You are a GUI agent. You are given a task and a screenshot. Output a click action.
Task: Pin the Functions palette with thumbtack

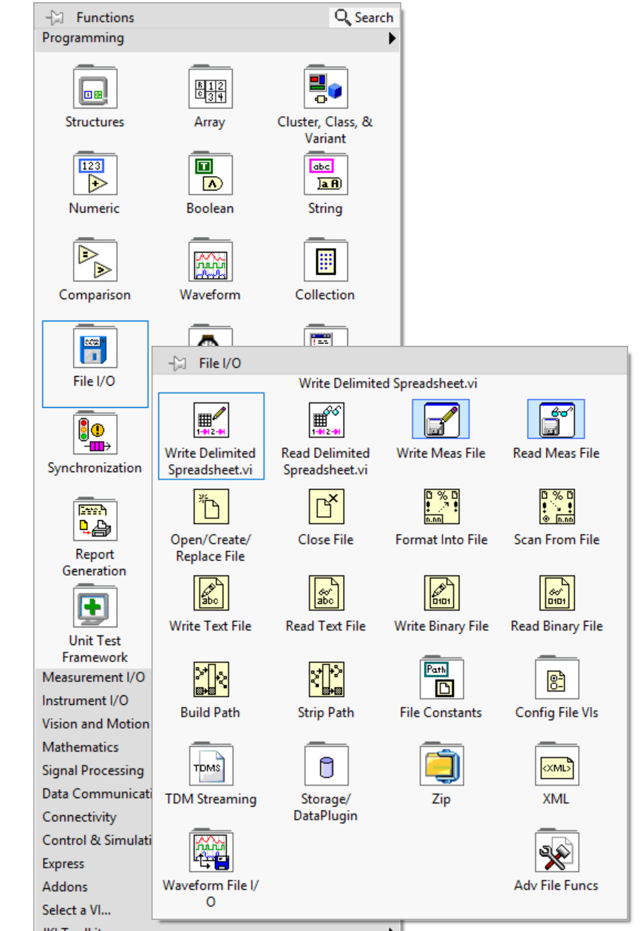pyautogui.click(x=56, y=17)
